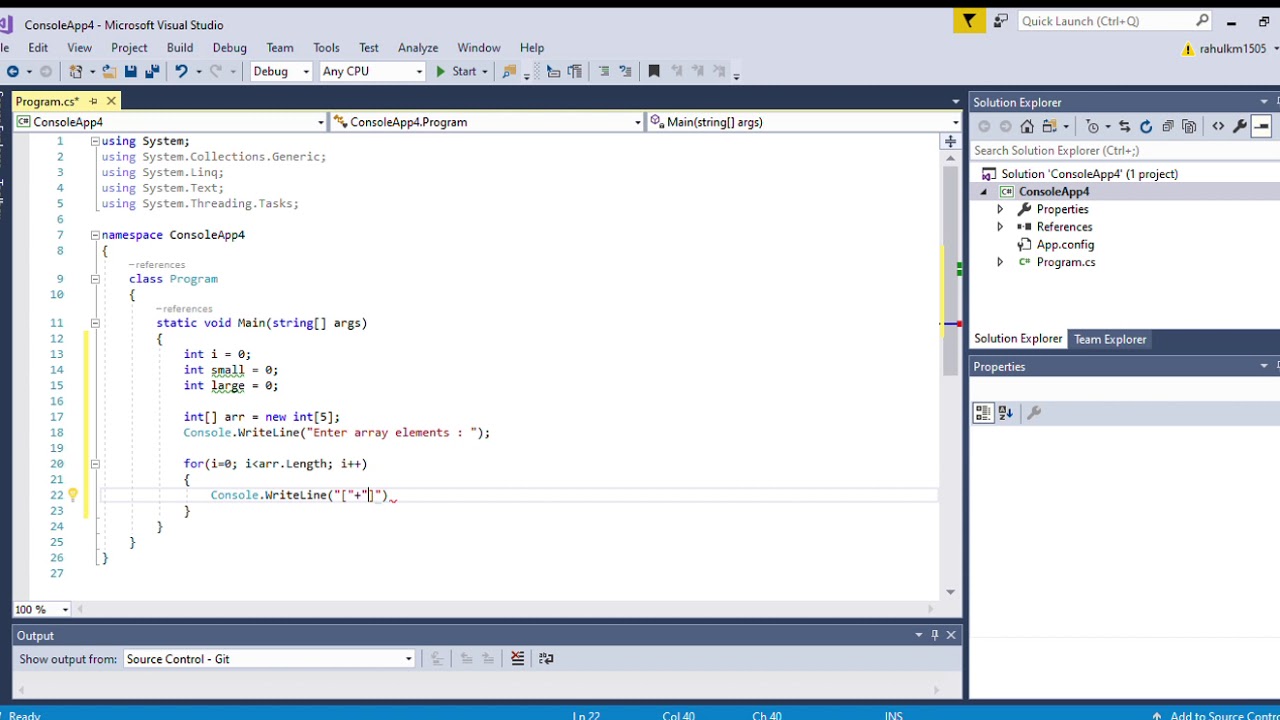Switch to the Team Explorer tab
Viewport: 1280px width, 720px height.
[x=1110, y=339]
